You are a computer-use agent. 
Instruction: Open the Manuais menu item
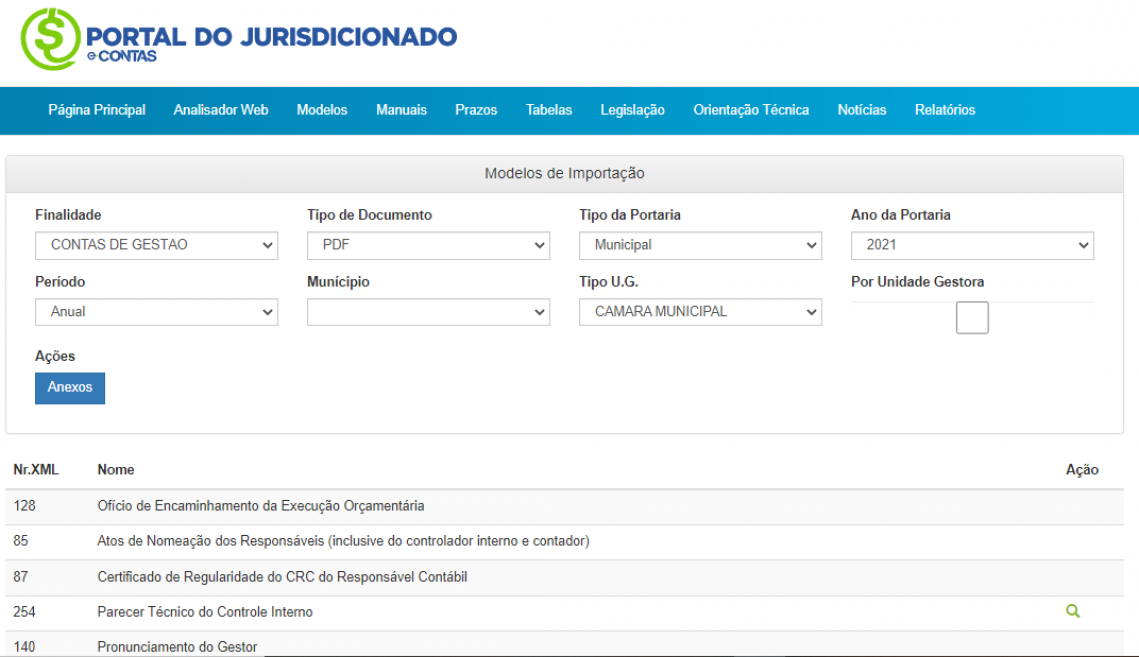401,110
